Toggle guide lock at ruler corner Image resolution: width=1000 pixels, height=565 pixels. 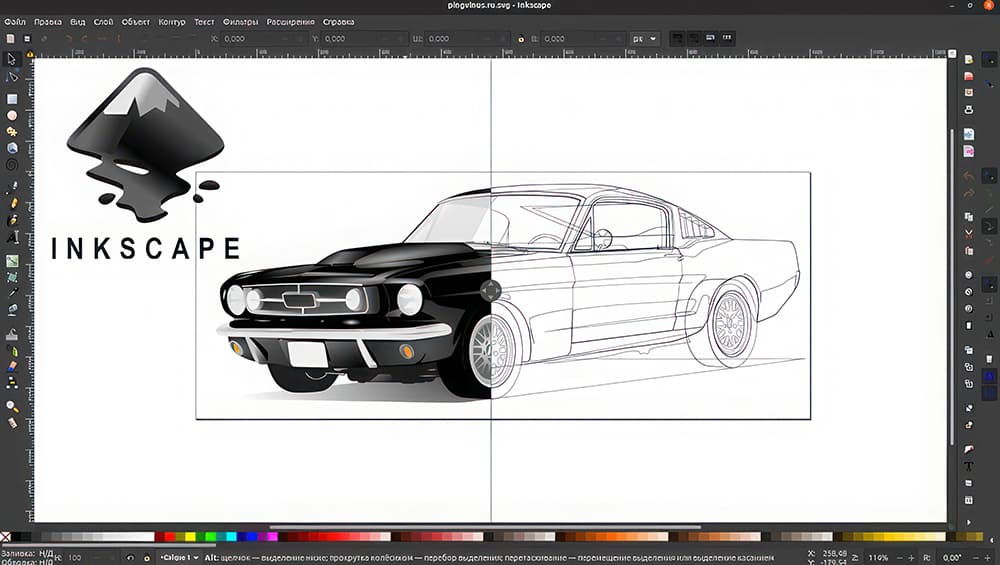[30, 55]
